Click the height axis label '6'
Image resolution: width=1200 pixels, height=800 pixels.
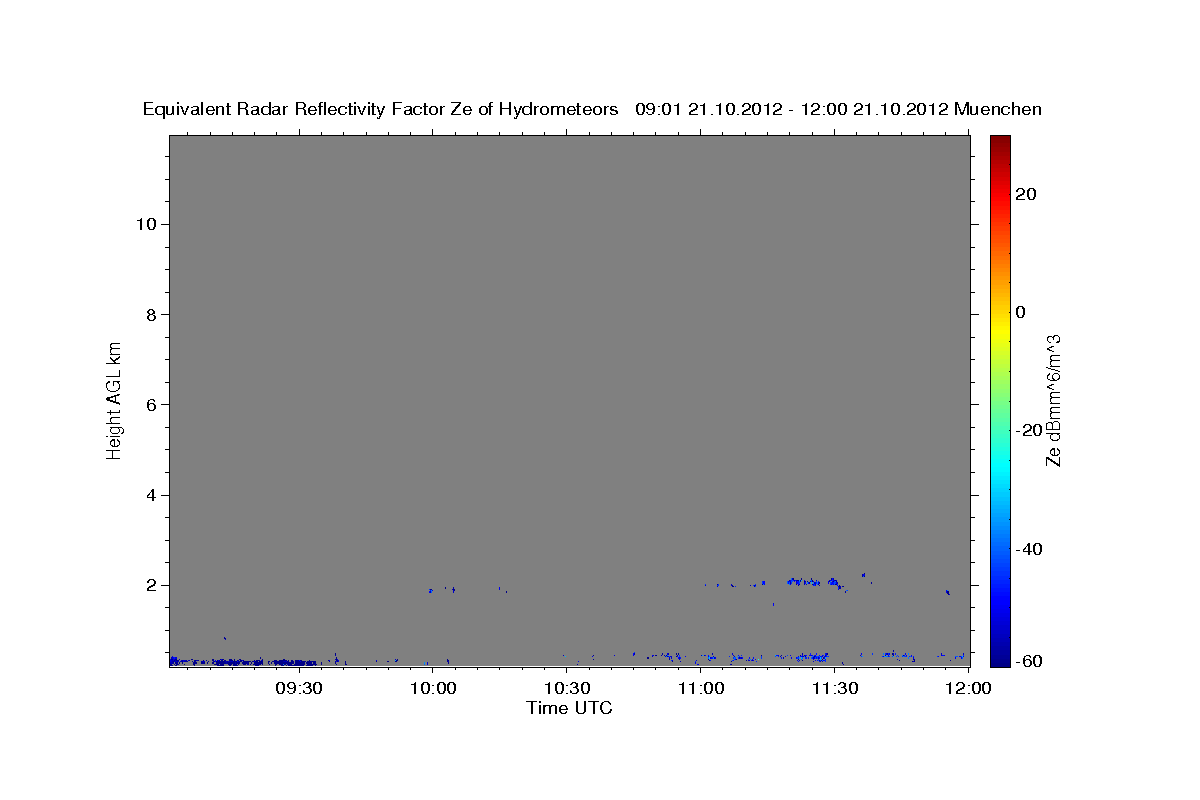tap(152, 405)
